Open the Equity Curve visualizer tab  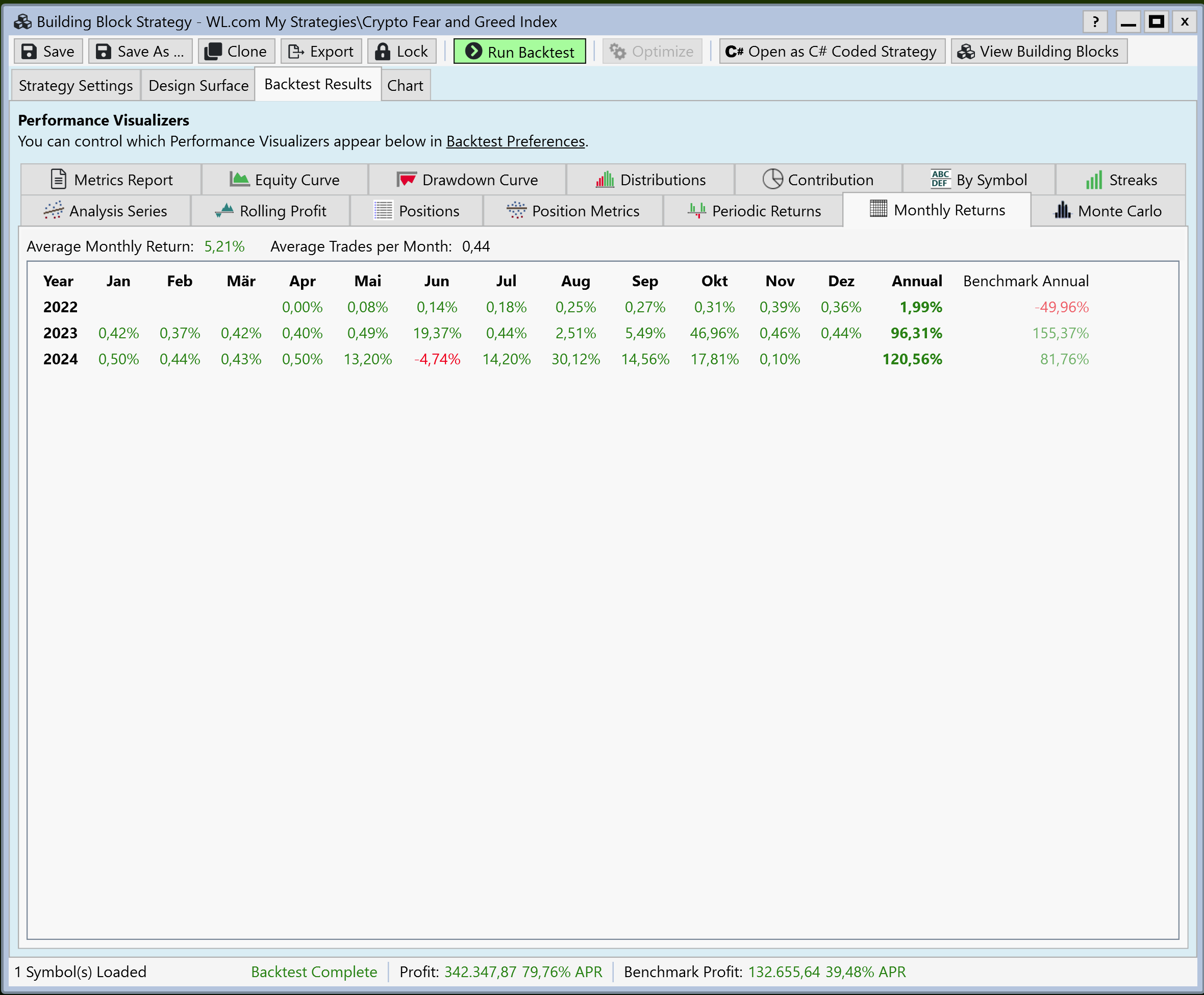[x=285, y=180]
